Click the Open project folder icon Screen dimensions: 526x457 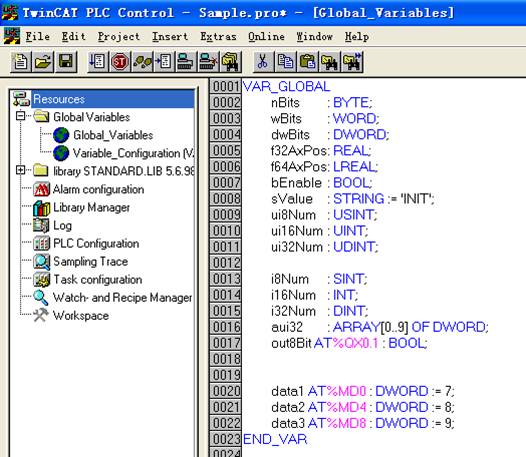point(43,62)
